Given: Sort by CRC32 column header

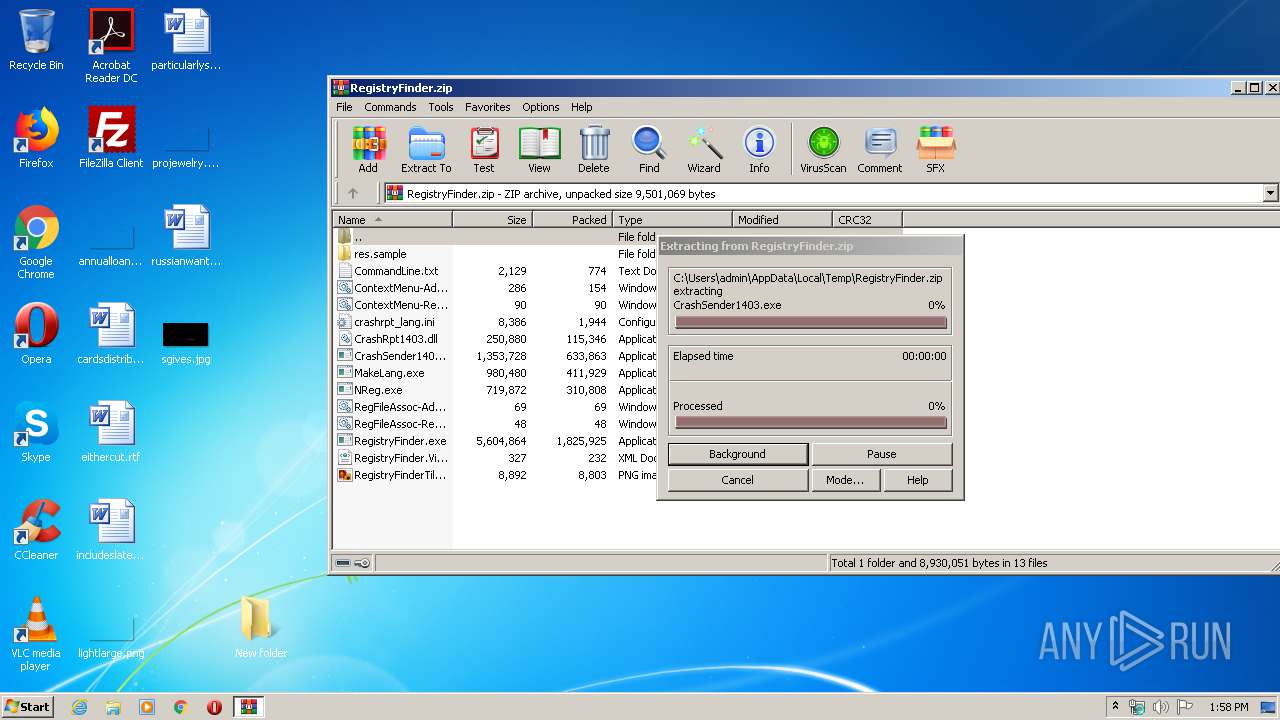Looking at the screenshot, I should click(x=867, y=220).
